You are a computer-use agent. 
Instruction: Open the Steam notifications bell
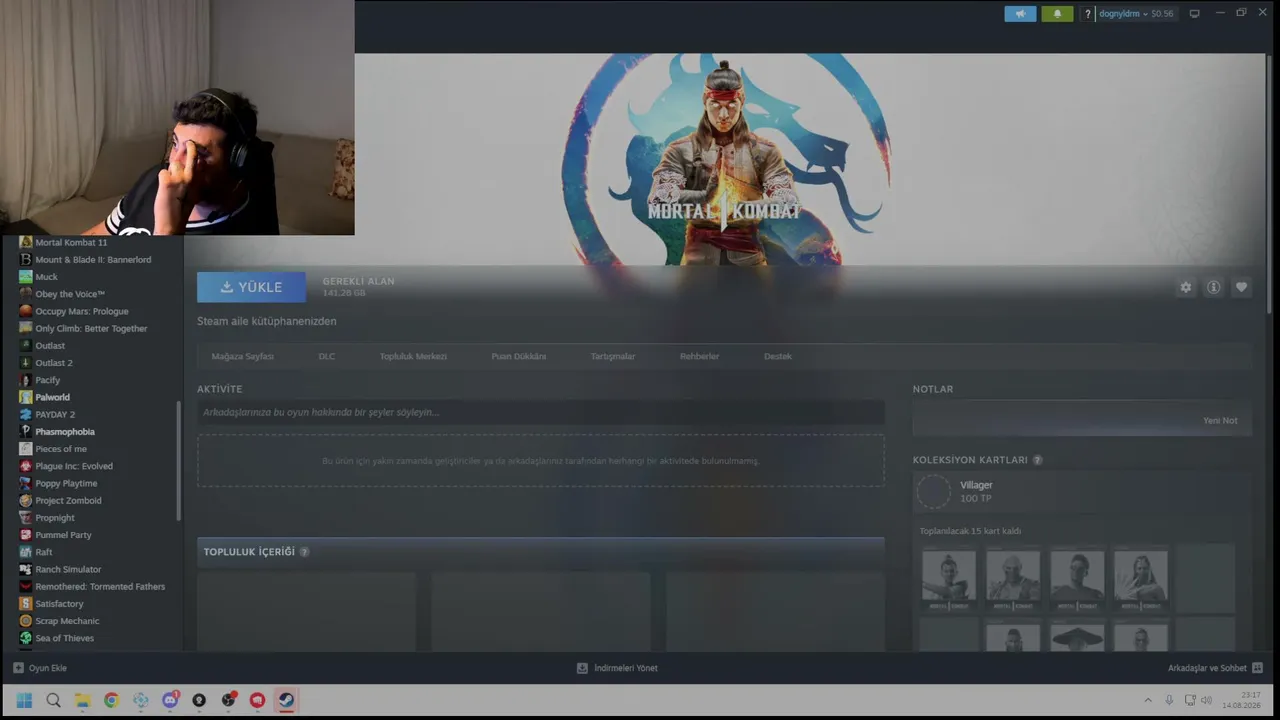coord(1057,14)
